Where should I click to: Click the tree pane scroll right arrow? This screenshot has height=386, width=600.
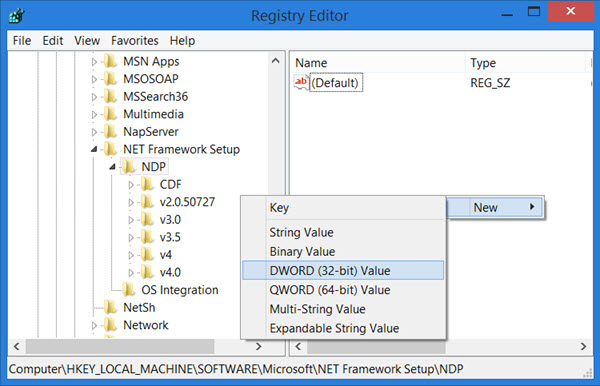259,347
